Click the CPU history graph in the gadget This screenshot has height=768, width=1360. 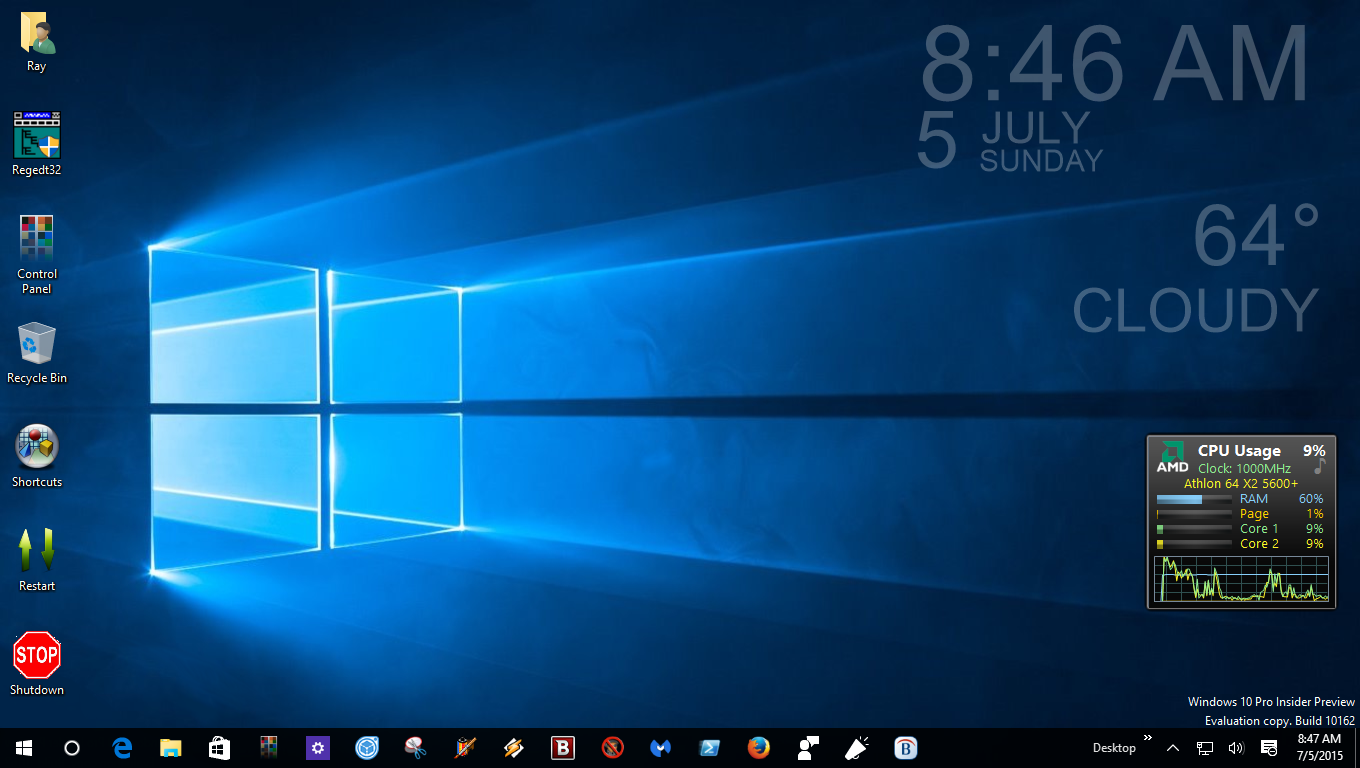[x=1241, y=580]
